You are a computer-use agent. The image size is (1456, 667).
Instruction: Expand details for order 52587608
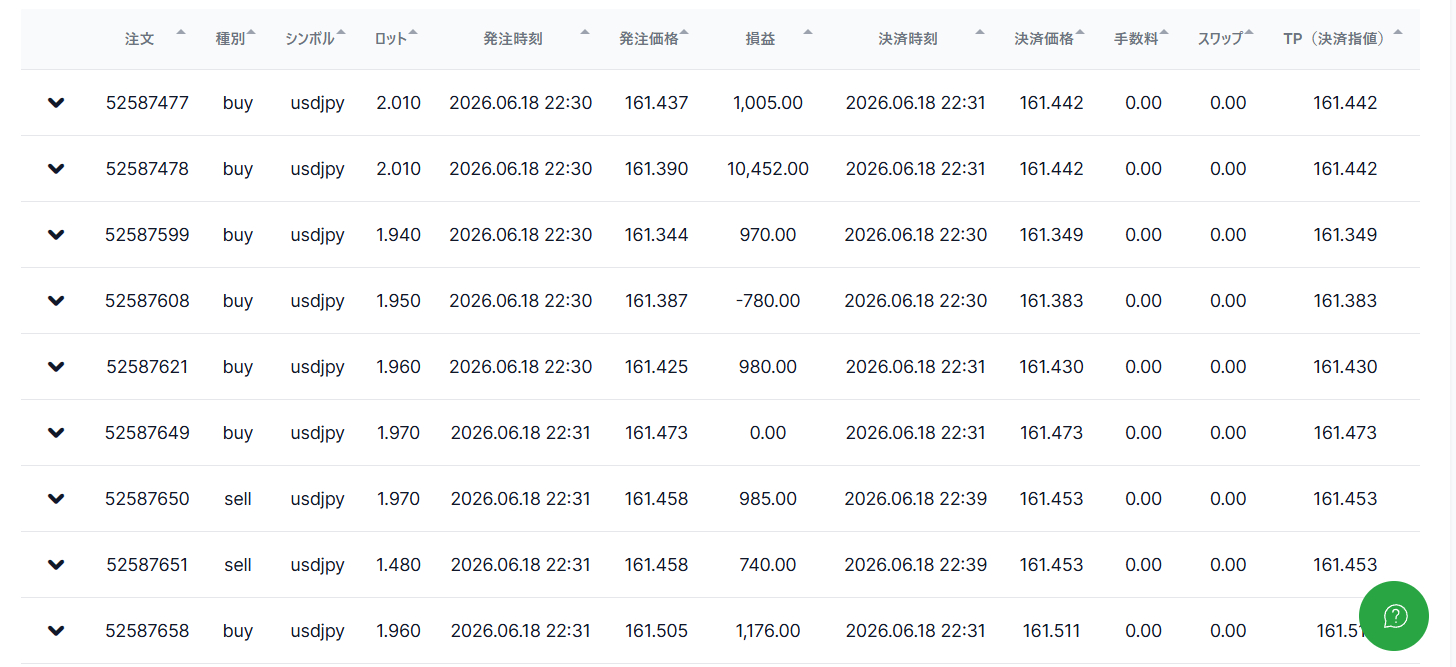56,301
